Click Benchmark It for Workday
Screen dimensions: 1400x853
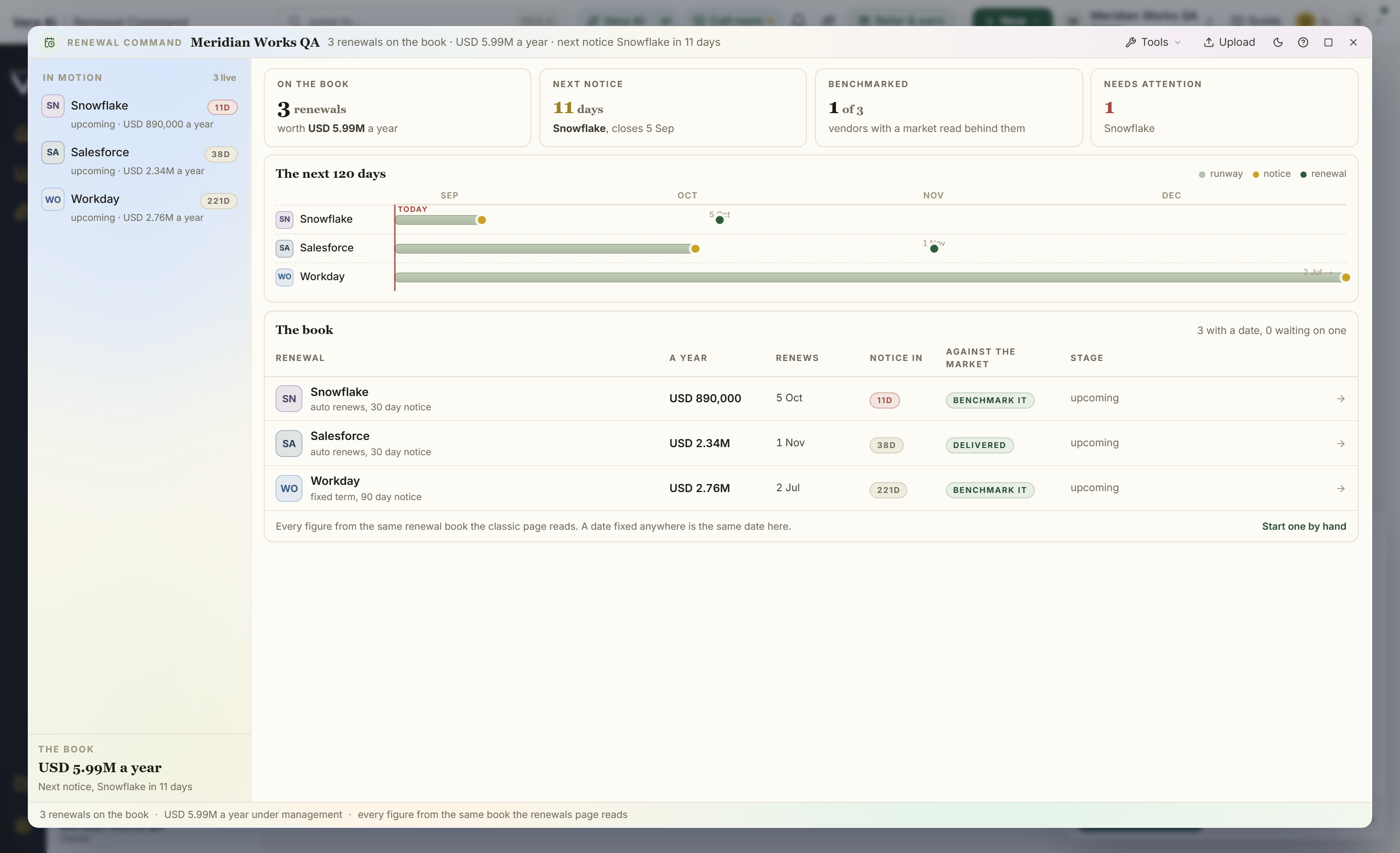[x=990, y=490]
